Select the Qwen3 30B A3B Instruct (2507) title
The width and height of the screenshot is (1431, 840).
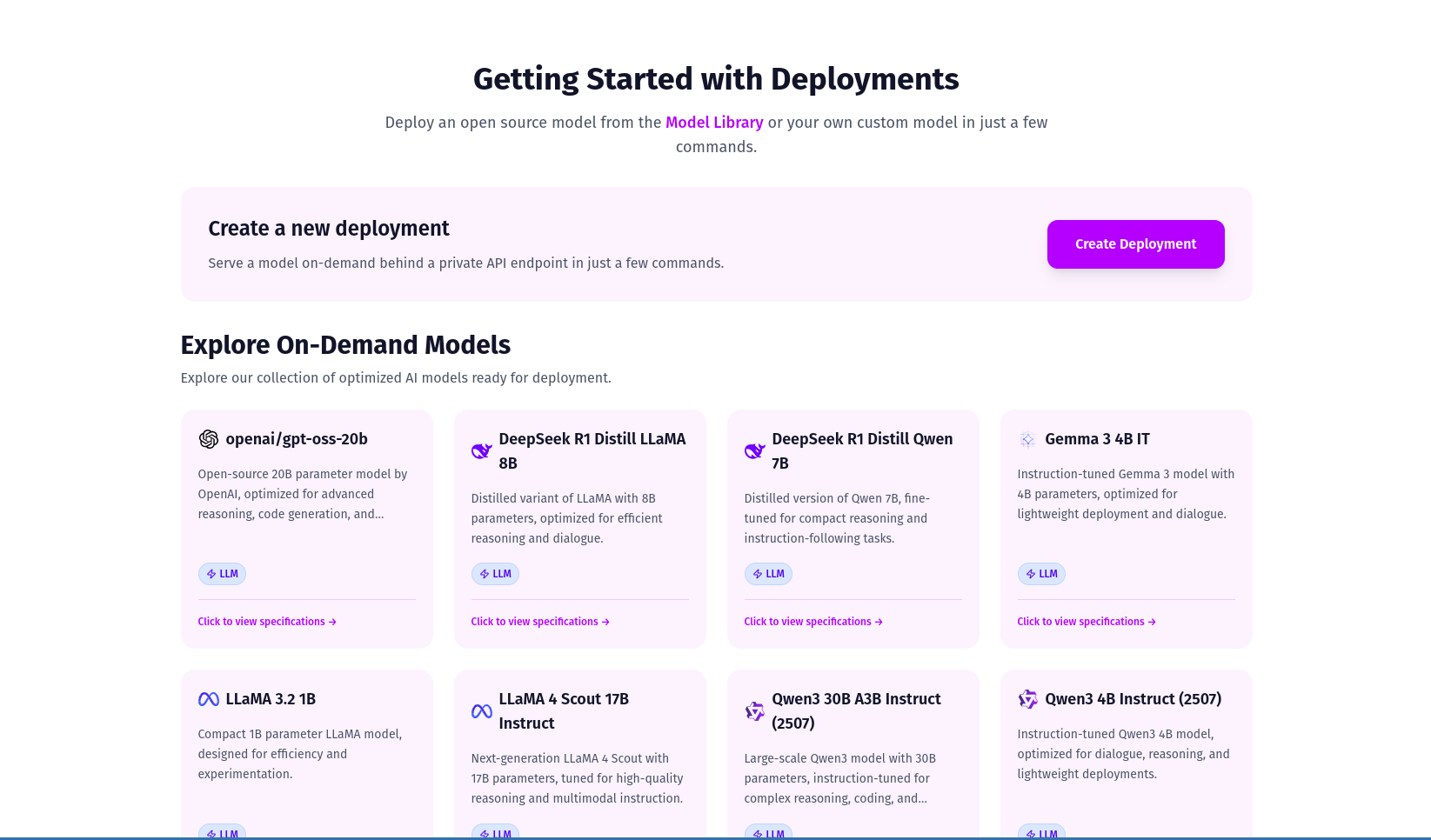857,711
